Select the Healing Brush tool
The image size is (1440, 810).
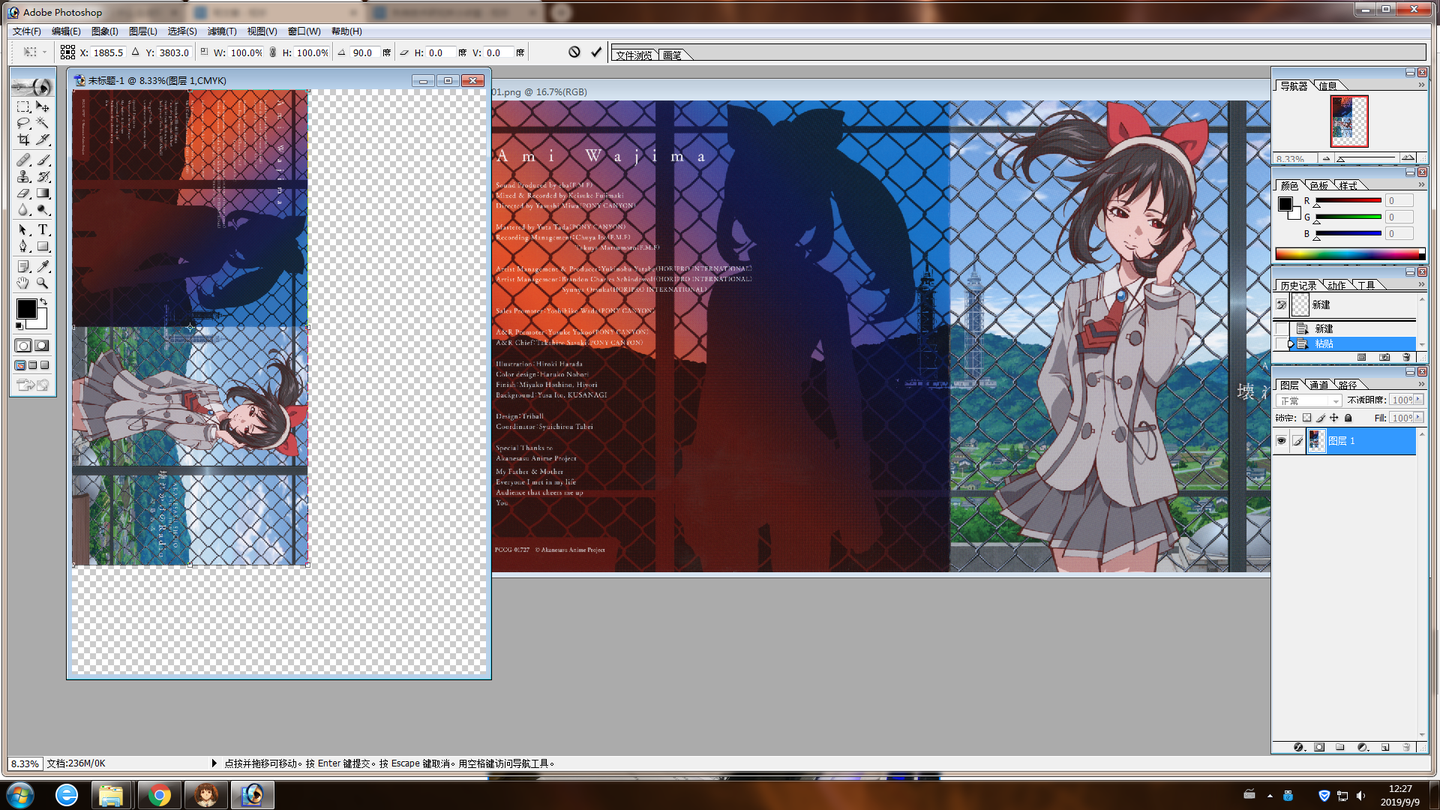[23, 160]
